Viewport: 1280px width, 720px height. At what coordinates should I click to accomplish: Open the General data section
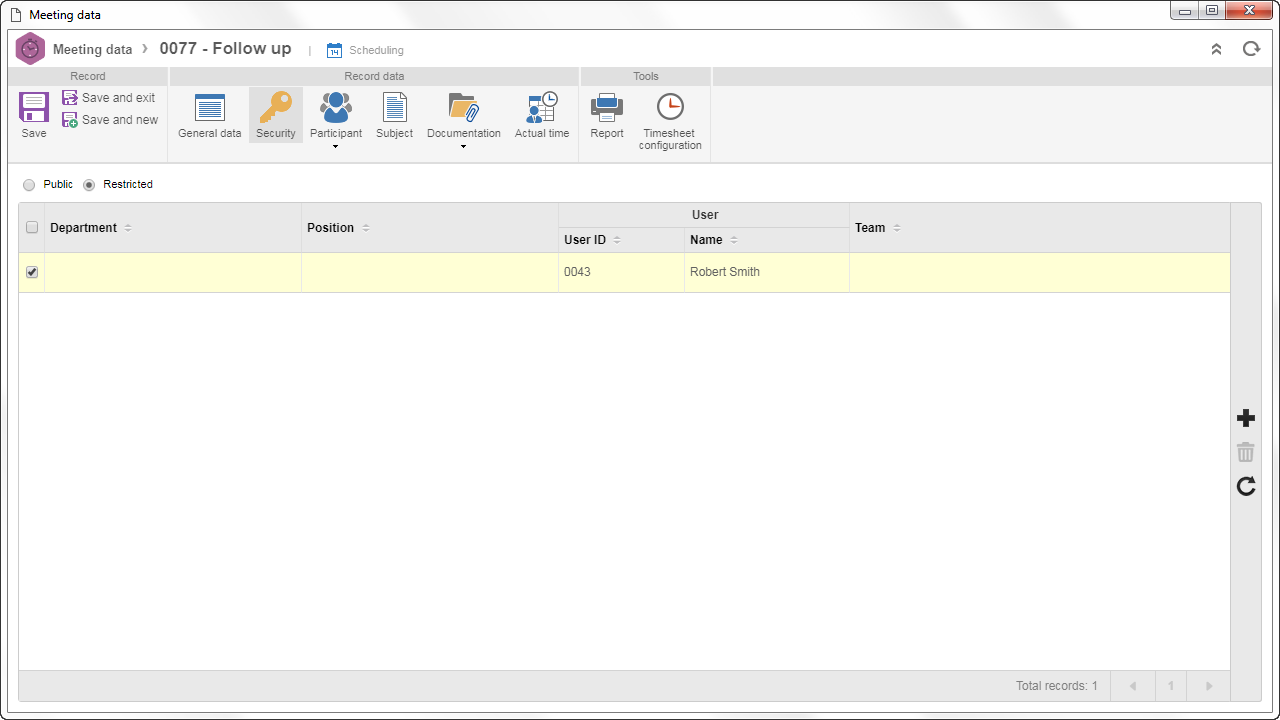pyautogui.click(x=210, y=115)
